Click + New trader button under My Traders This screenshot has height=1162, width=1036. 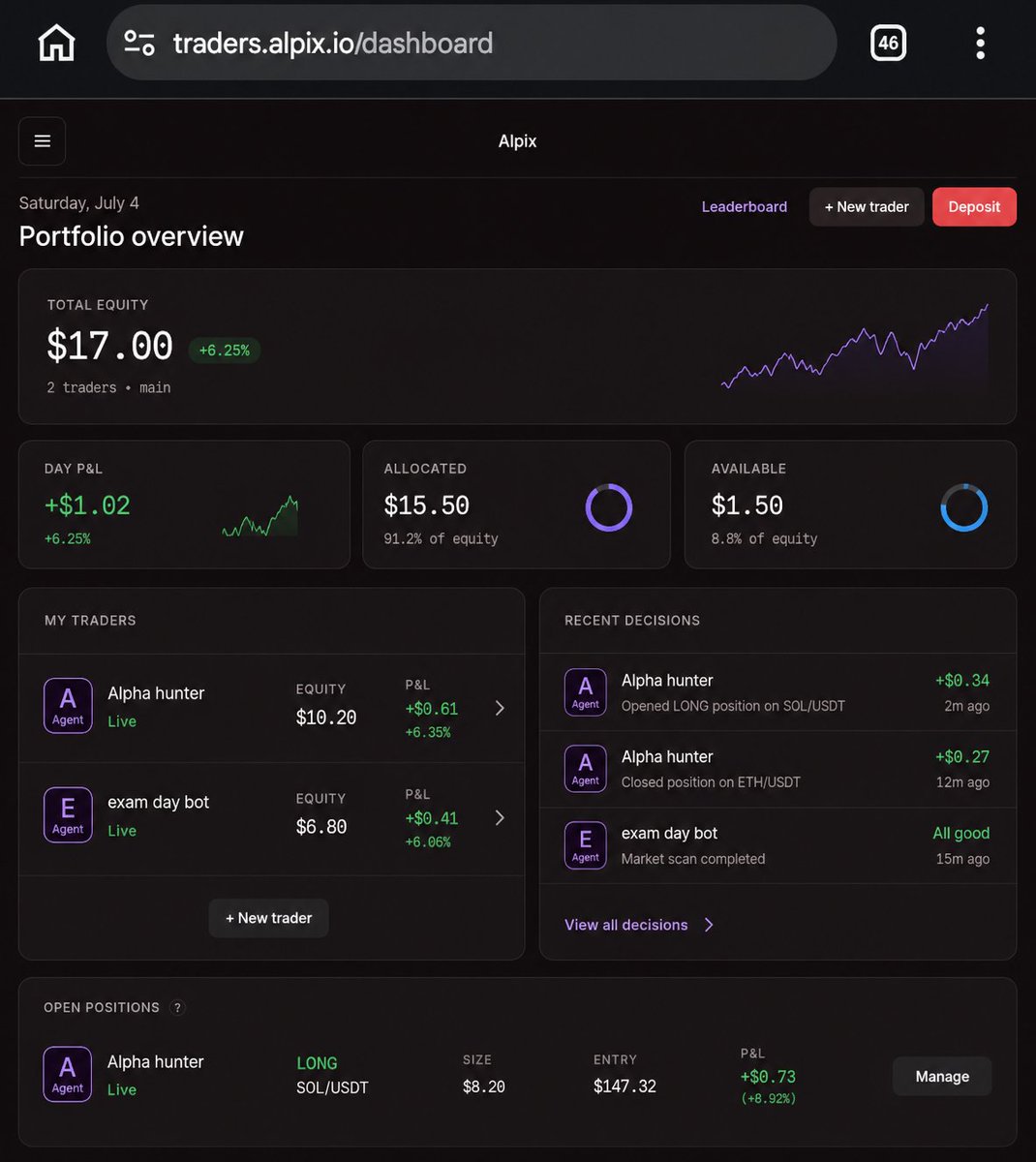[x=269, y=918]
